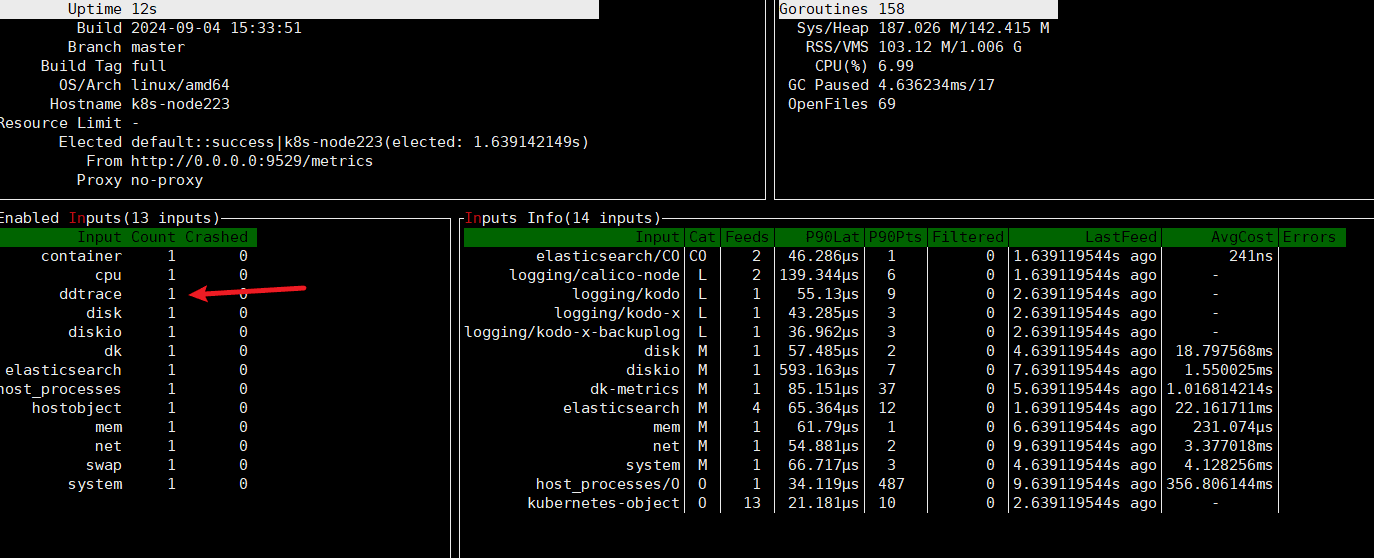Select the logging/calico-node row
This screenshot has width=1374, height=558.
(595, 275)
